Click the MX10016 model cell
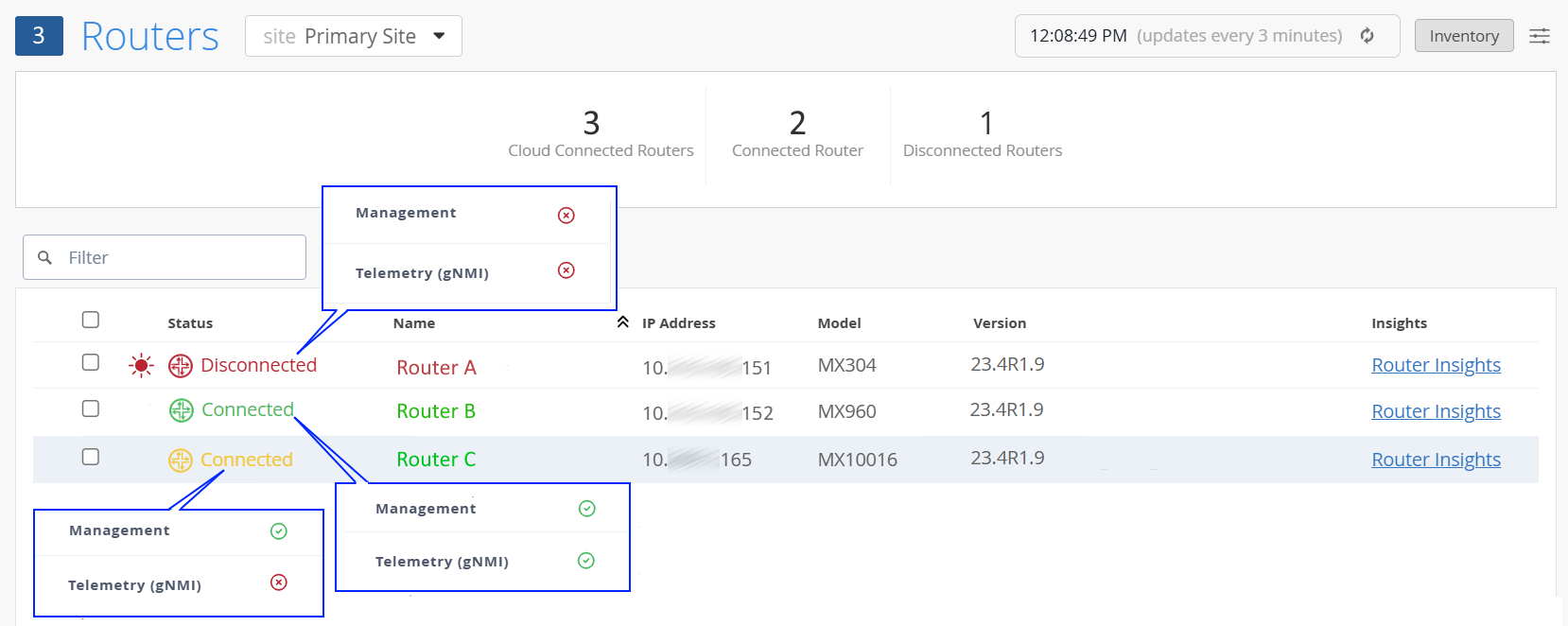Image resolution: width=1568 pixels, height=626 pixels. [857, 461]
